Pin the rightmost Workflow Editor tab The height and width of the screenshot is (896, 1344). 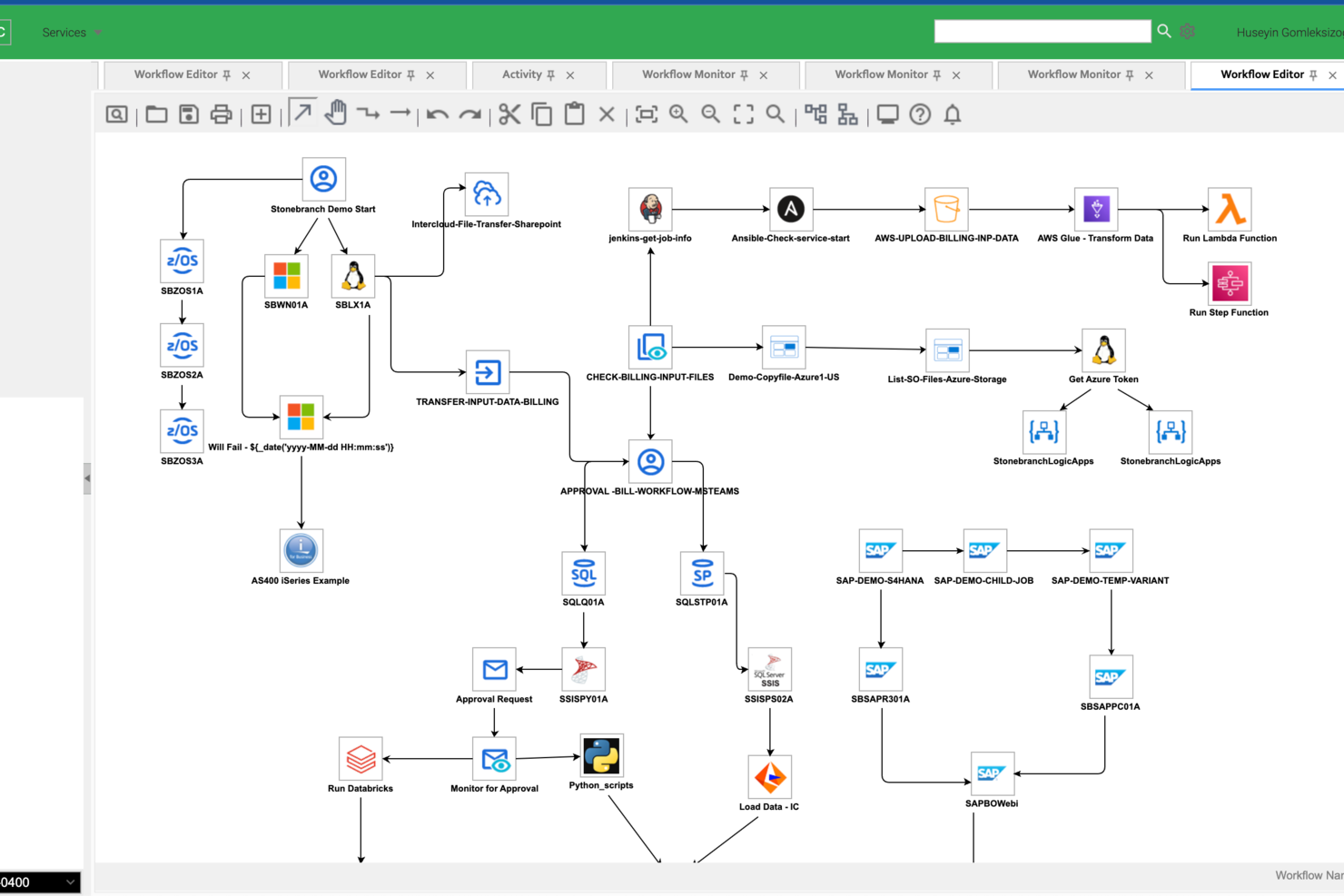tap(1314, 74)
